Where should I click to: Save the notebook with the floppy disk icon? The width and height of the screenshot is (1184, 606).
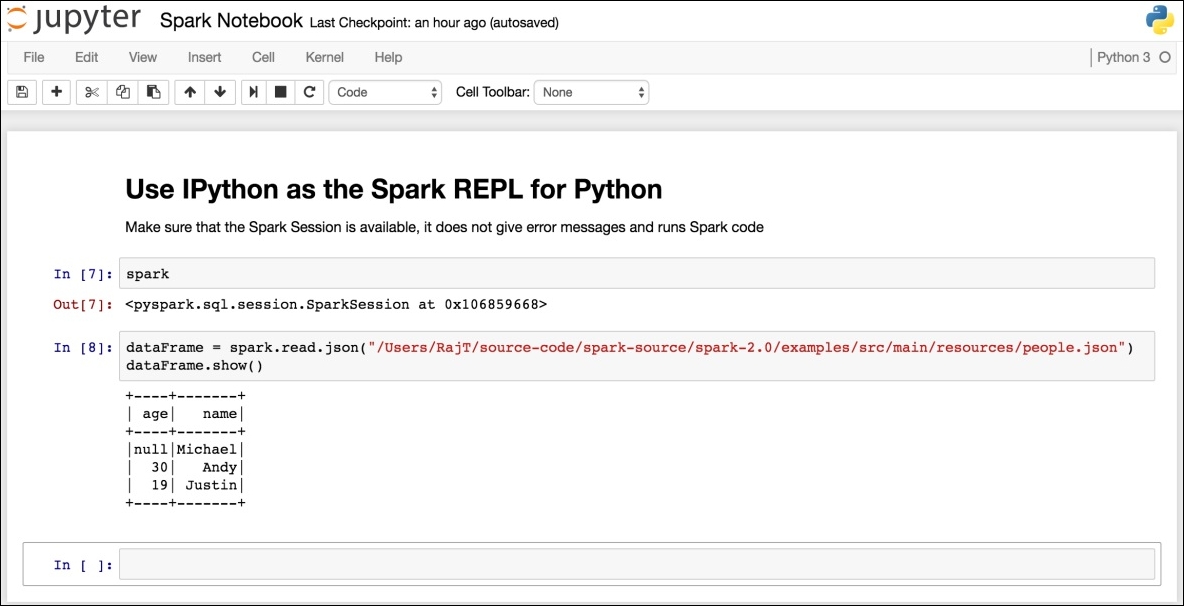point(21,92)
